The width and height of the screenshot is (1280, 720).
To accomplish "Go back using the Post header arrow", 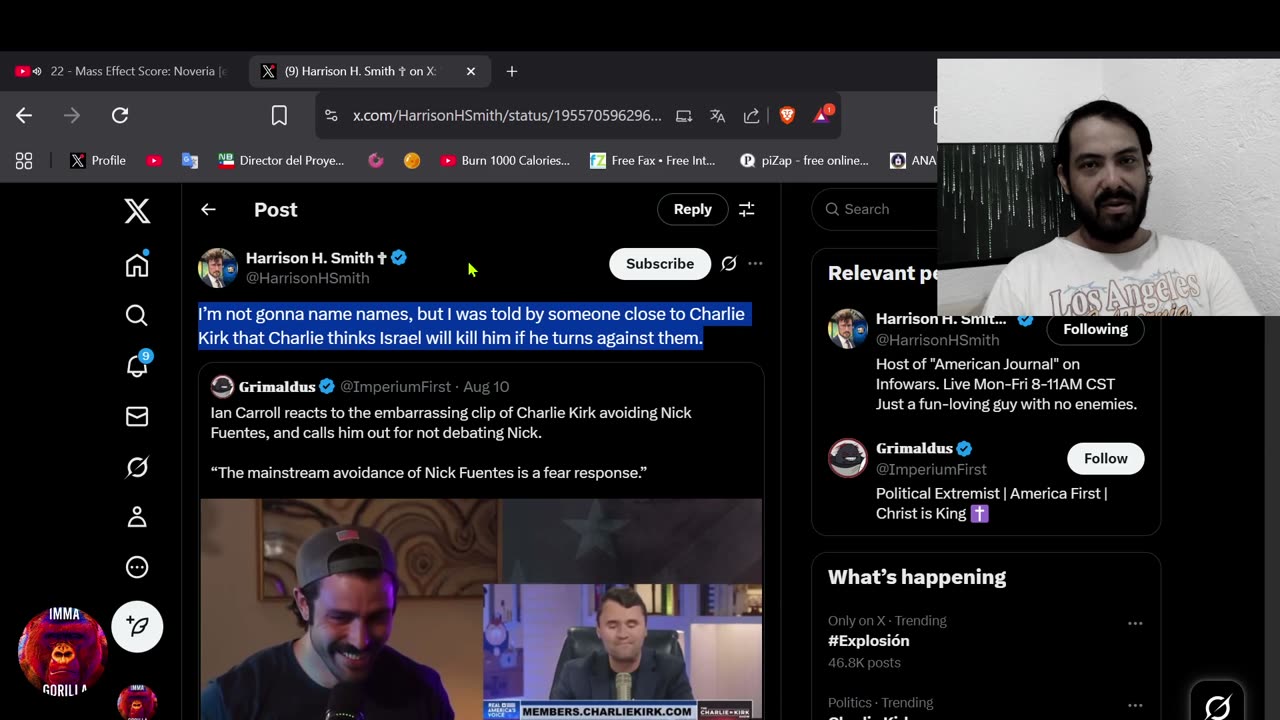I will point(208,209).
